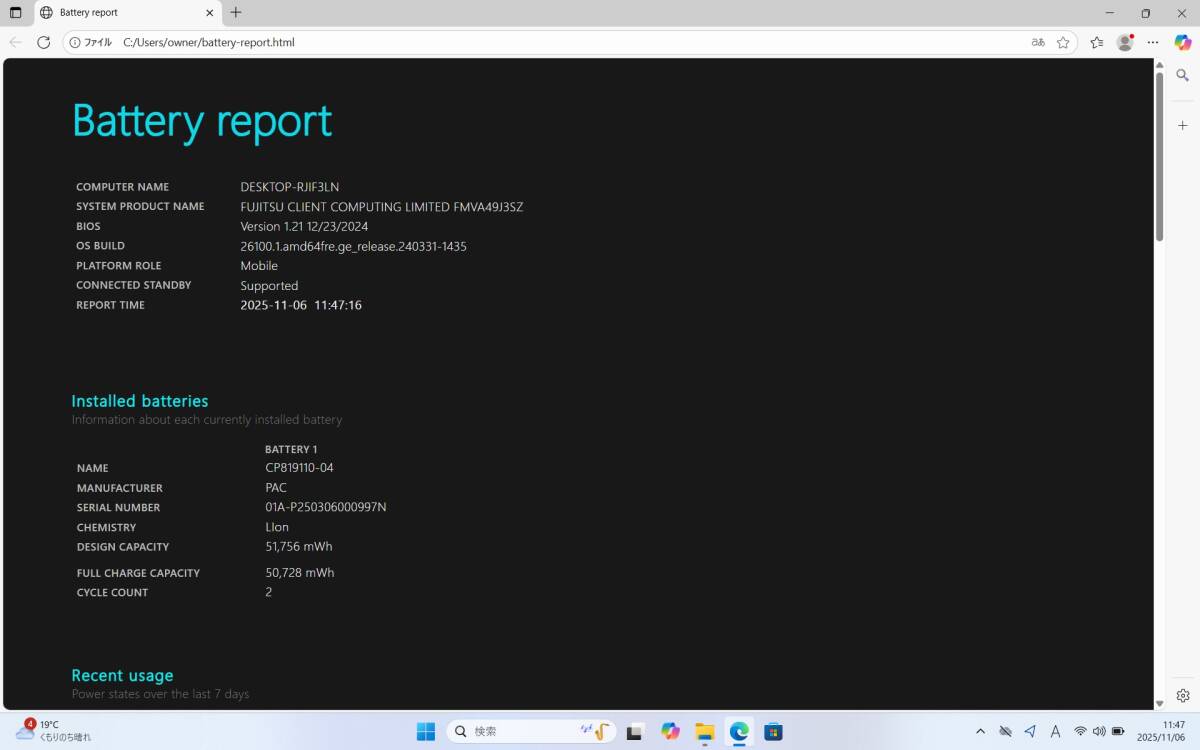Select the Battery report tab

click(128, 13)
